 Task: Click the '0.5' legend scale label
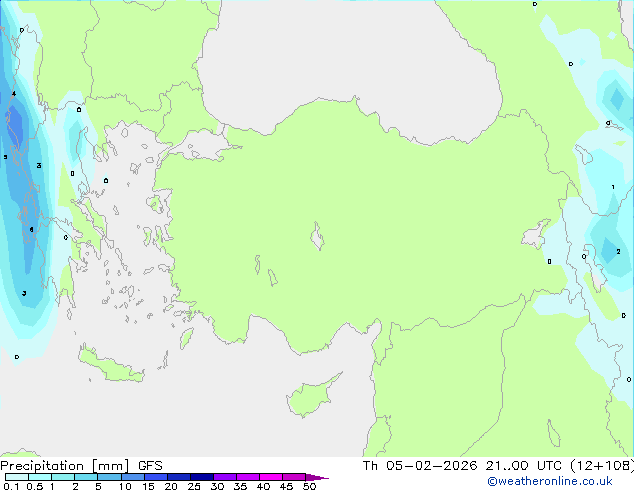(35, 486)
